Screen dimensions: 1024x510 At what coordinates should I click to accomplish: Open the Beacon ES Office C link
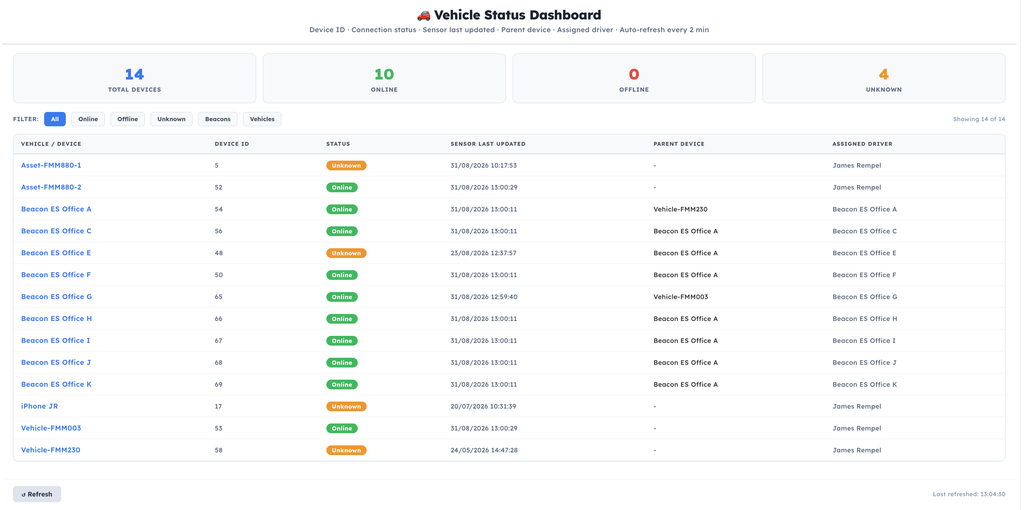click(x=56, y=231)
